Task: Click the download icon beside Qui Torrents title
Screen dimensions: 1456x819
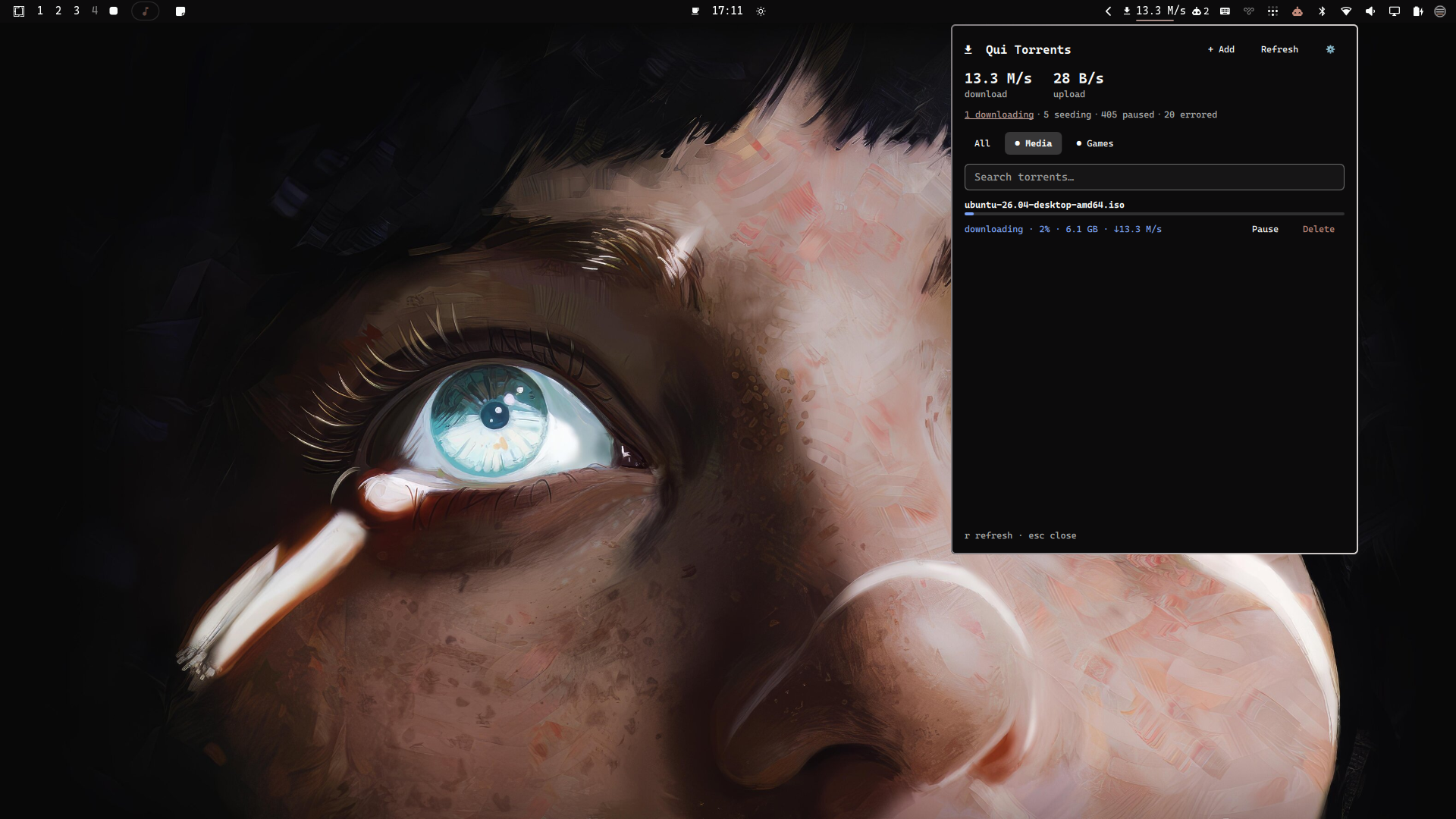Action: (x=968, y=49)
